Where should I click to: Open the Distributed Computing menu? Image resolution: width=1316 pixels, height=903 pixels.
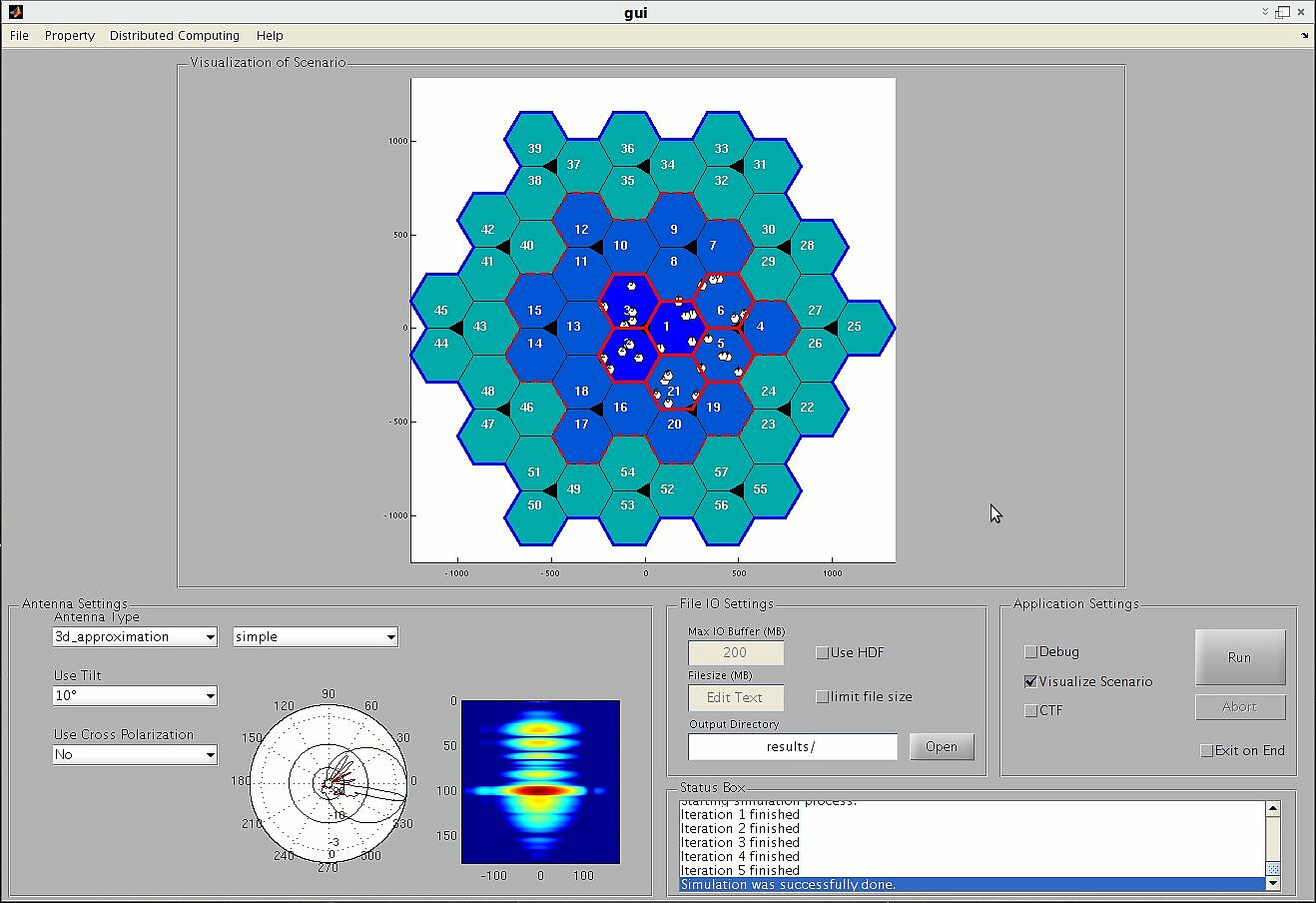pos(175,35)
